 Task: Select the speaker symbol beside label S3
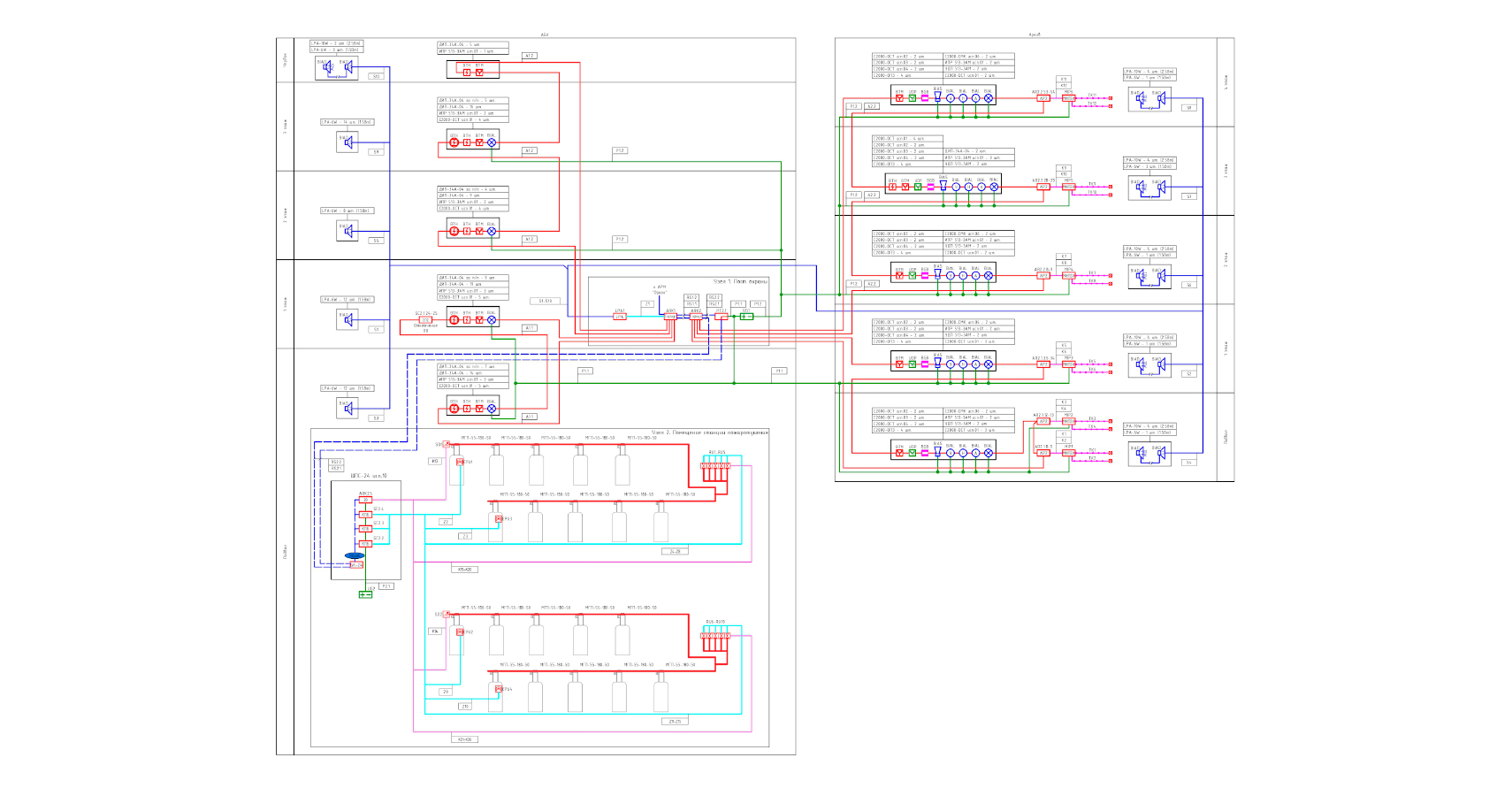(x=347, y=407)
